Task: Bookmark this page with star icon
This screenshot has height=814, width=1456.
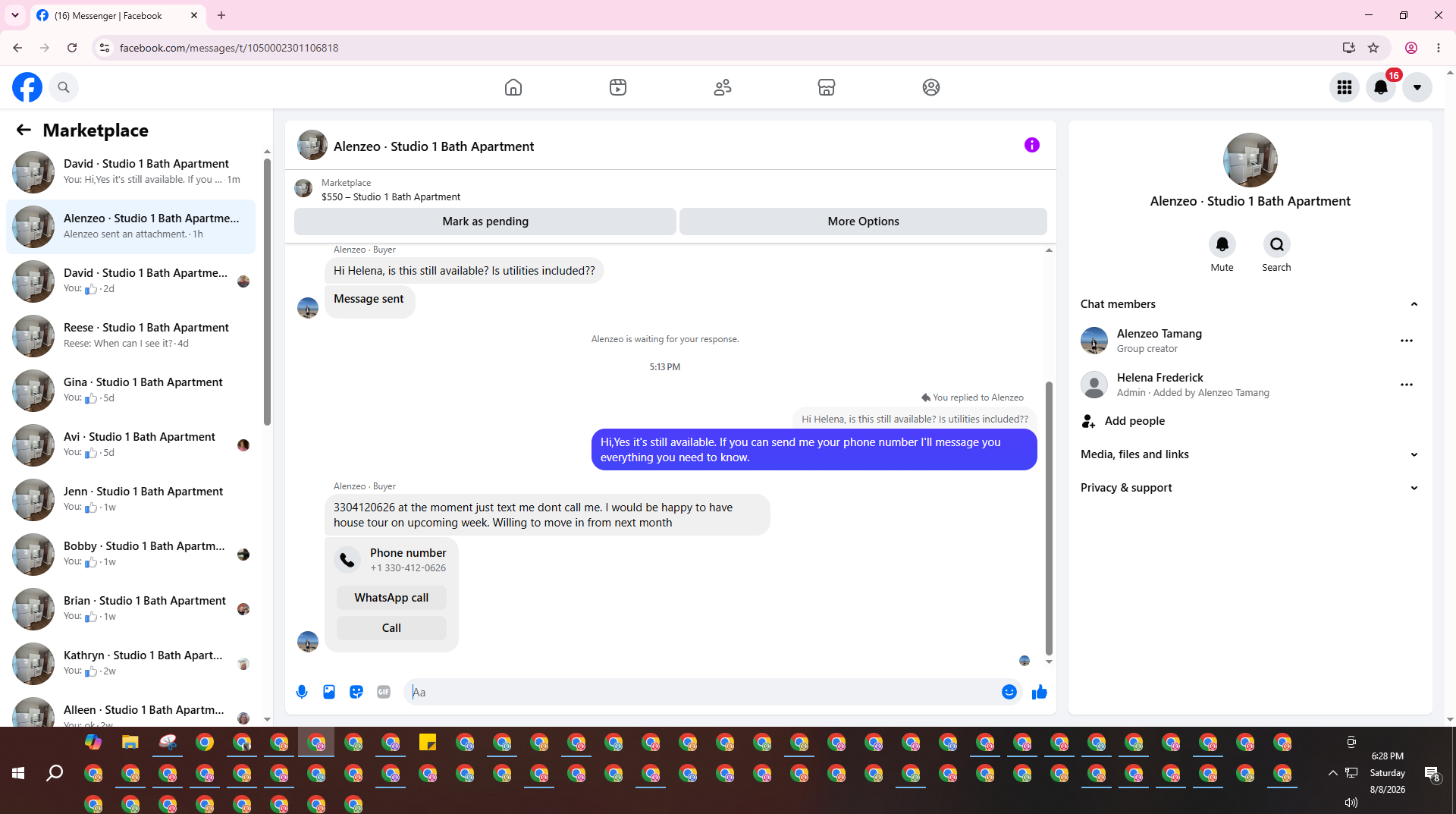Action: point(1373,48)
